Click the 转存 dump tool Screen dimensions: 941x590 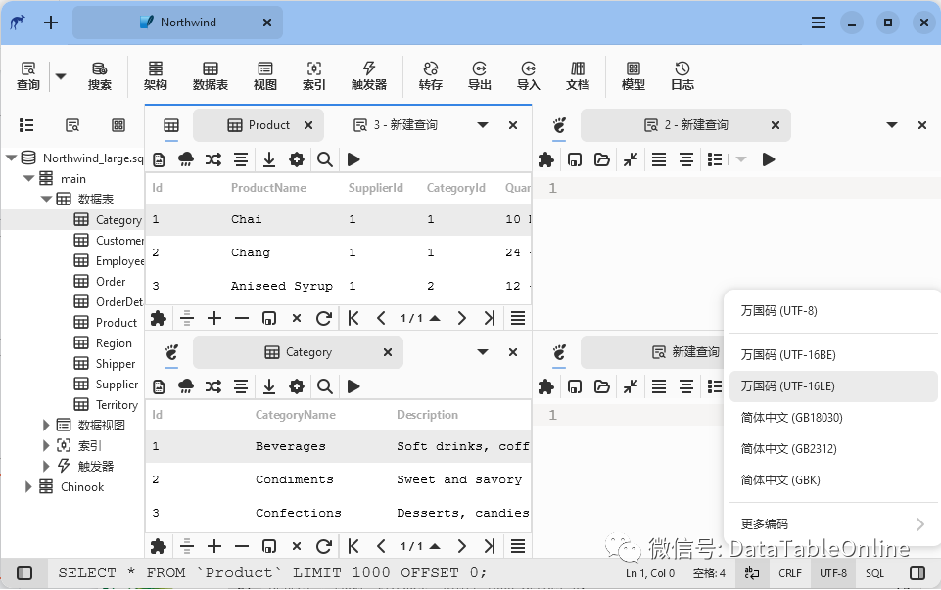pos(430,76)
